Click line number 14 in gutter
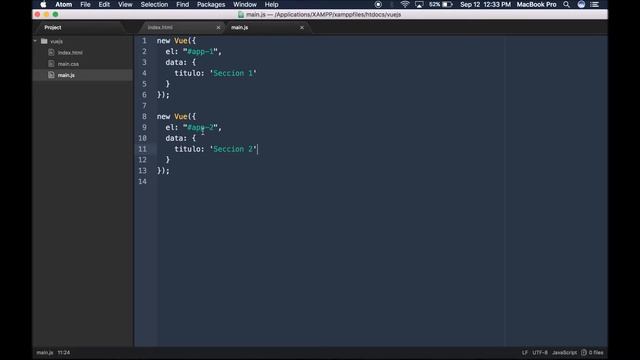Viewport: 640px width, 360px height. tap(142, 182)
